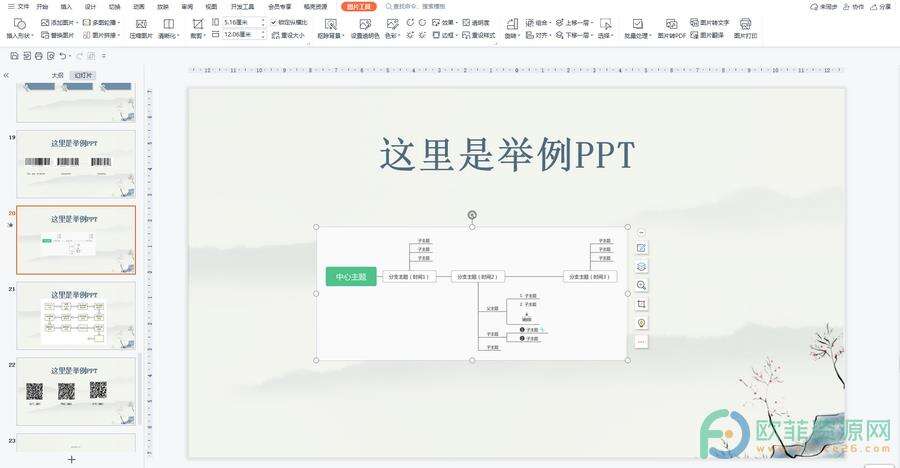Click the Undo arrow in quick access bar
Screen dimensions: 900x468
click(x=63, y=56)
